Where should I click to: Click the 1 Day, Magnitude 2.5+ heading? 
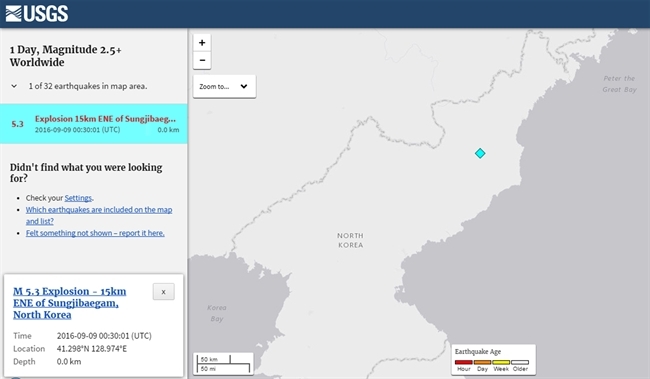click(65, 56)
